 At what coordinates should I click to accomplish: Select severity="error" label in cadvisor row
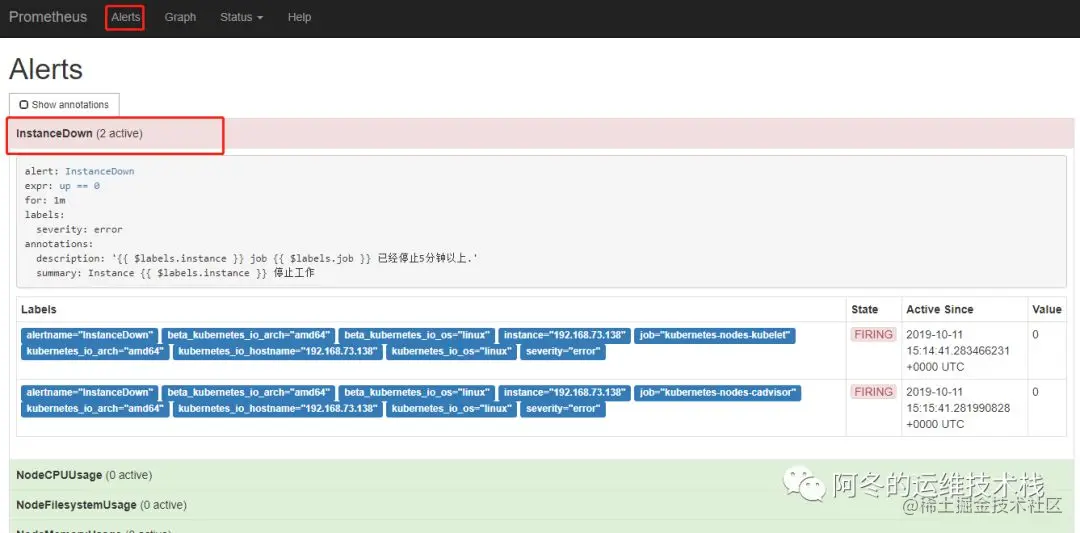(x=563, y=409)
